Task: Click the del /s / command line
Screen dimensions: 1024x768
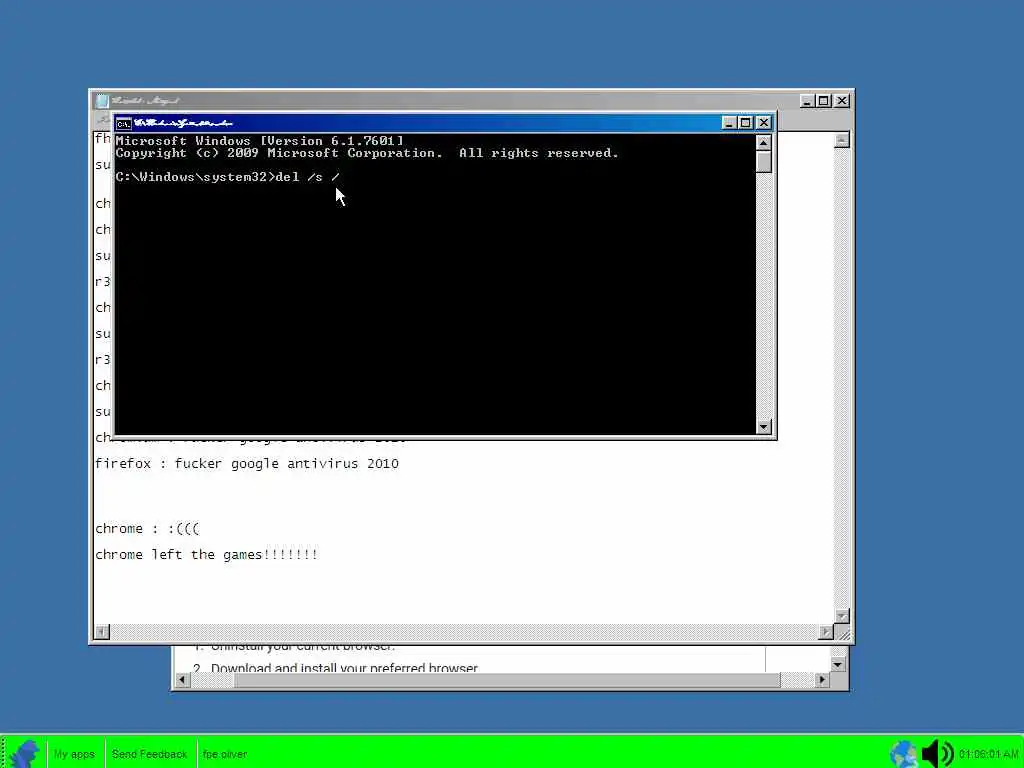Action: point(228,177)
